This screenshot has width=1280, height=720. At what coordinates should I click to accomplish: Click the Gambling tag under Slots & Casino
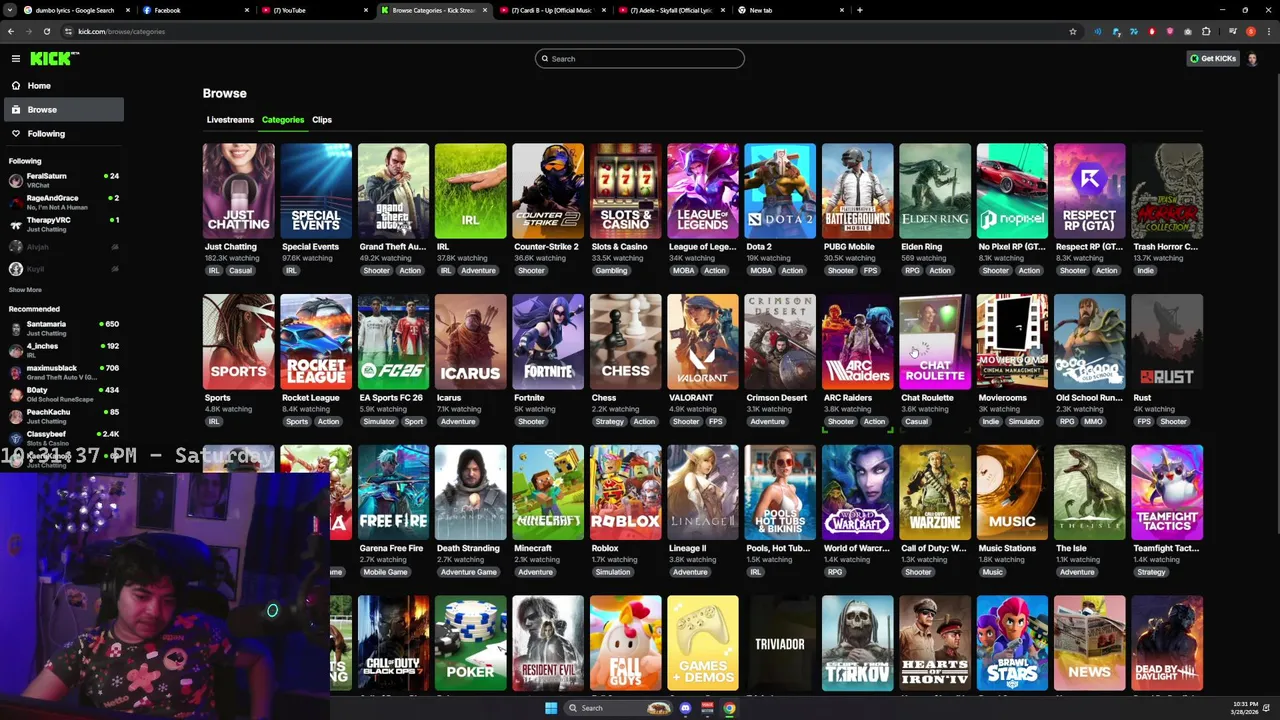(x=611, y=271)
